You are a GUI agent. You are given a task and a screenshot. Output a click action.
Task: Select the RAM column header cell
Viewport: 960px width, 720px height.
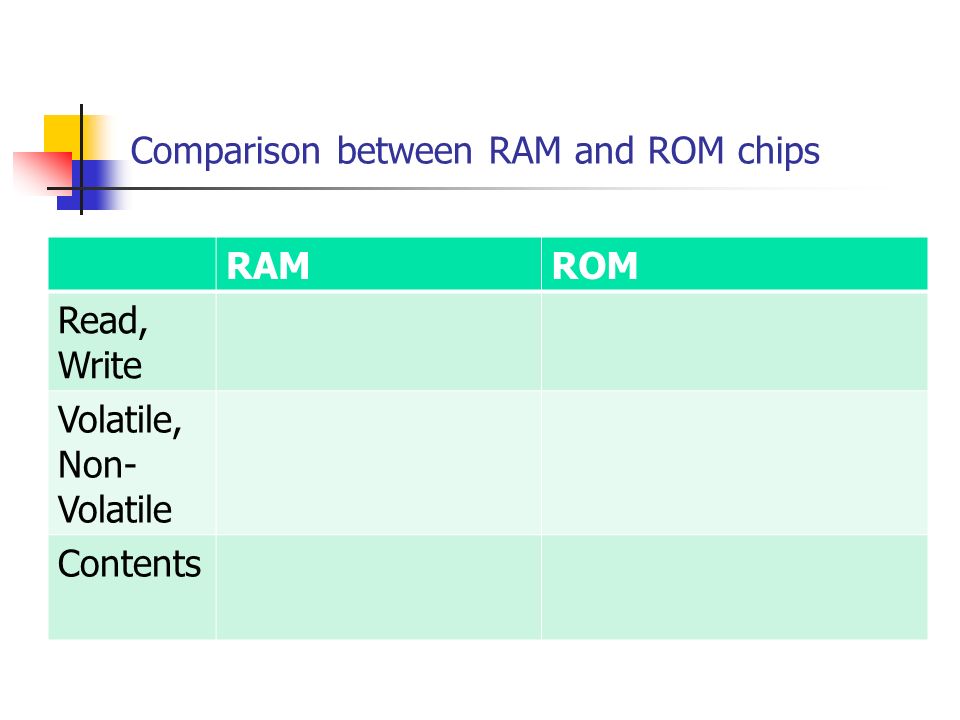click(378, 264)
